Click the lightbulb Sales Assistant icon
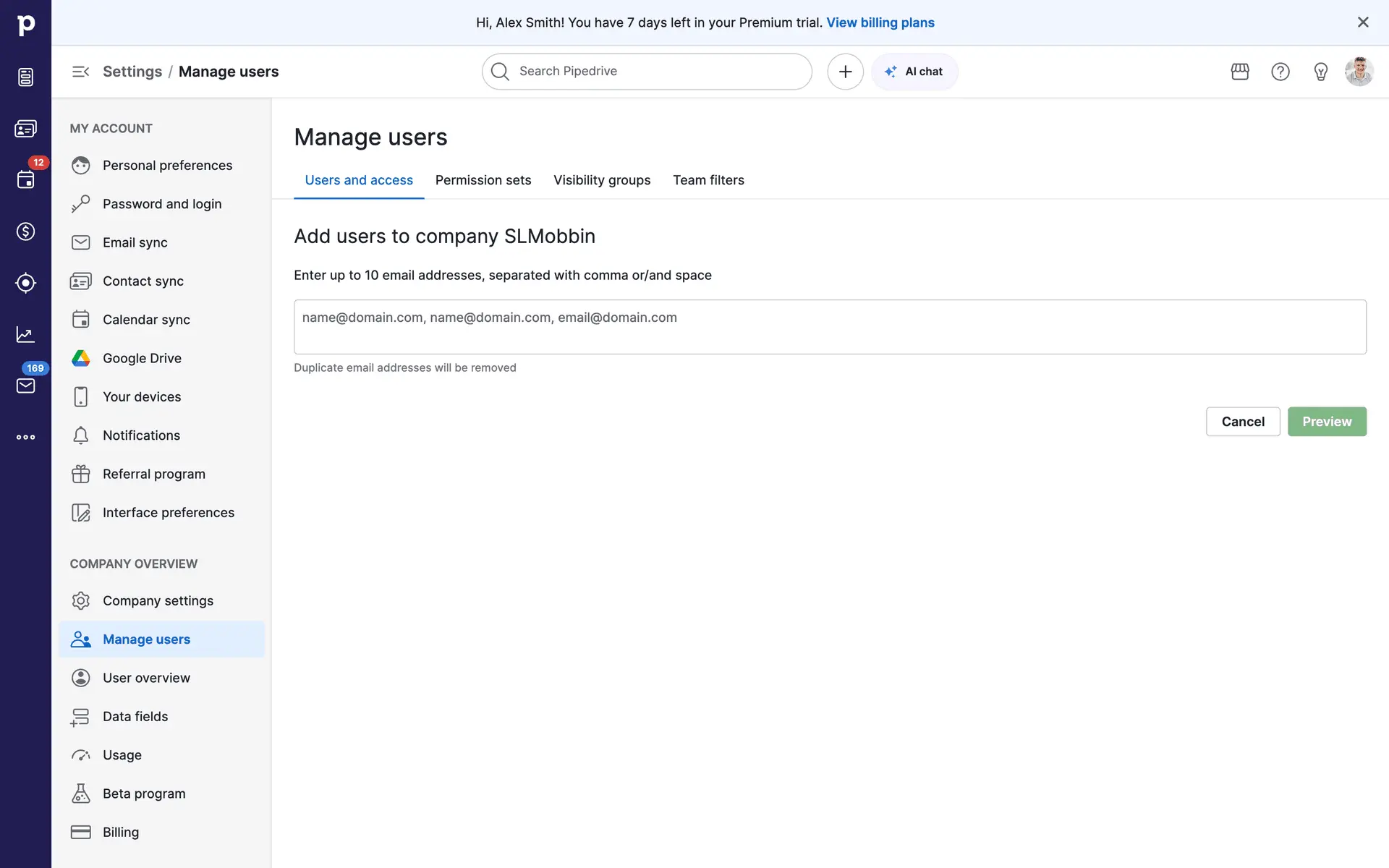1389x868 pixels. click(1321, 72)
